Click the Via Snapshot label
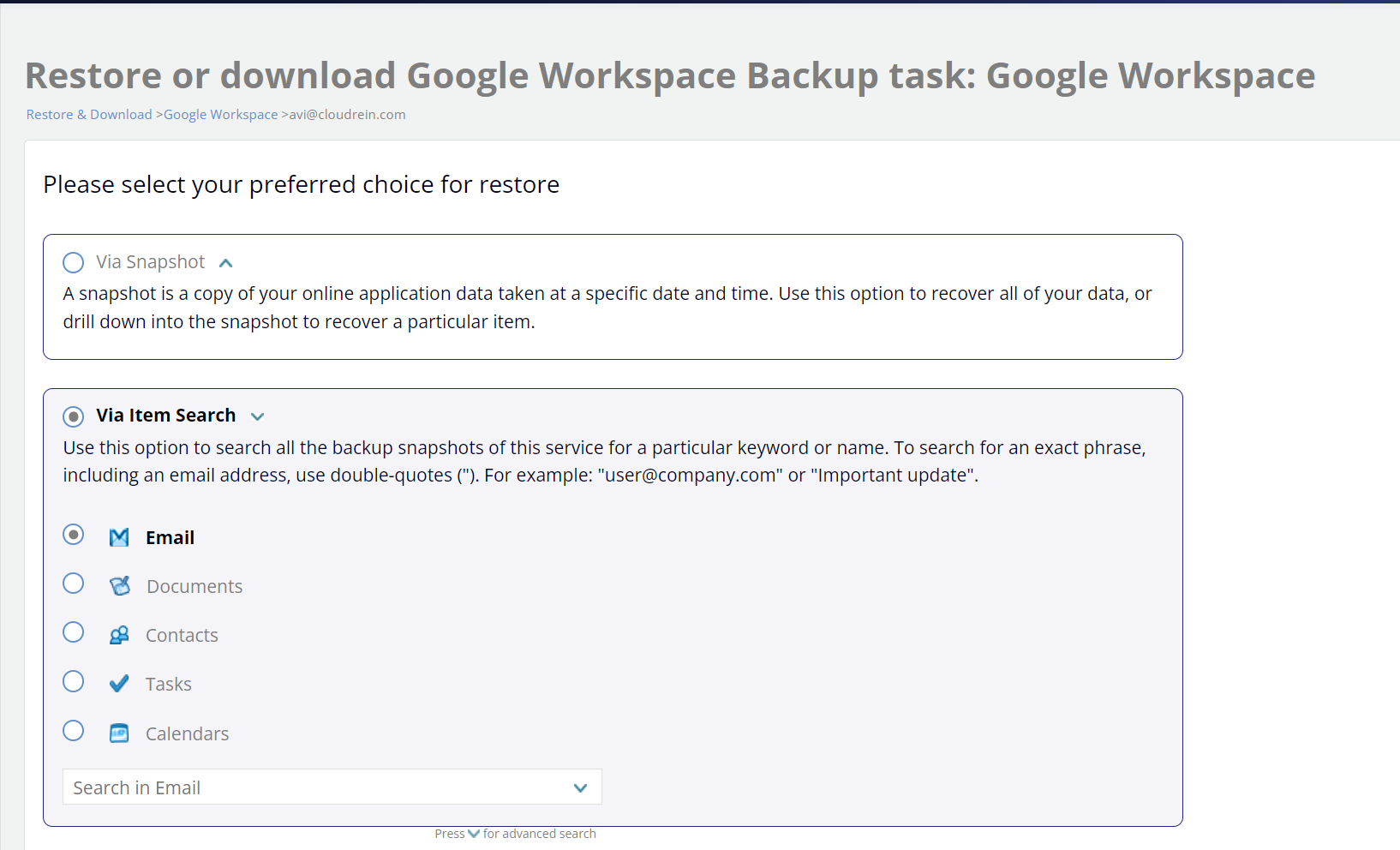1400x850 pixels. [151, 262]
